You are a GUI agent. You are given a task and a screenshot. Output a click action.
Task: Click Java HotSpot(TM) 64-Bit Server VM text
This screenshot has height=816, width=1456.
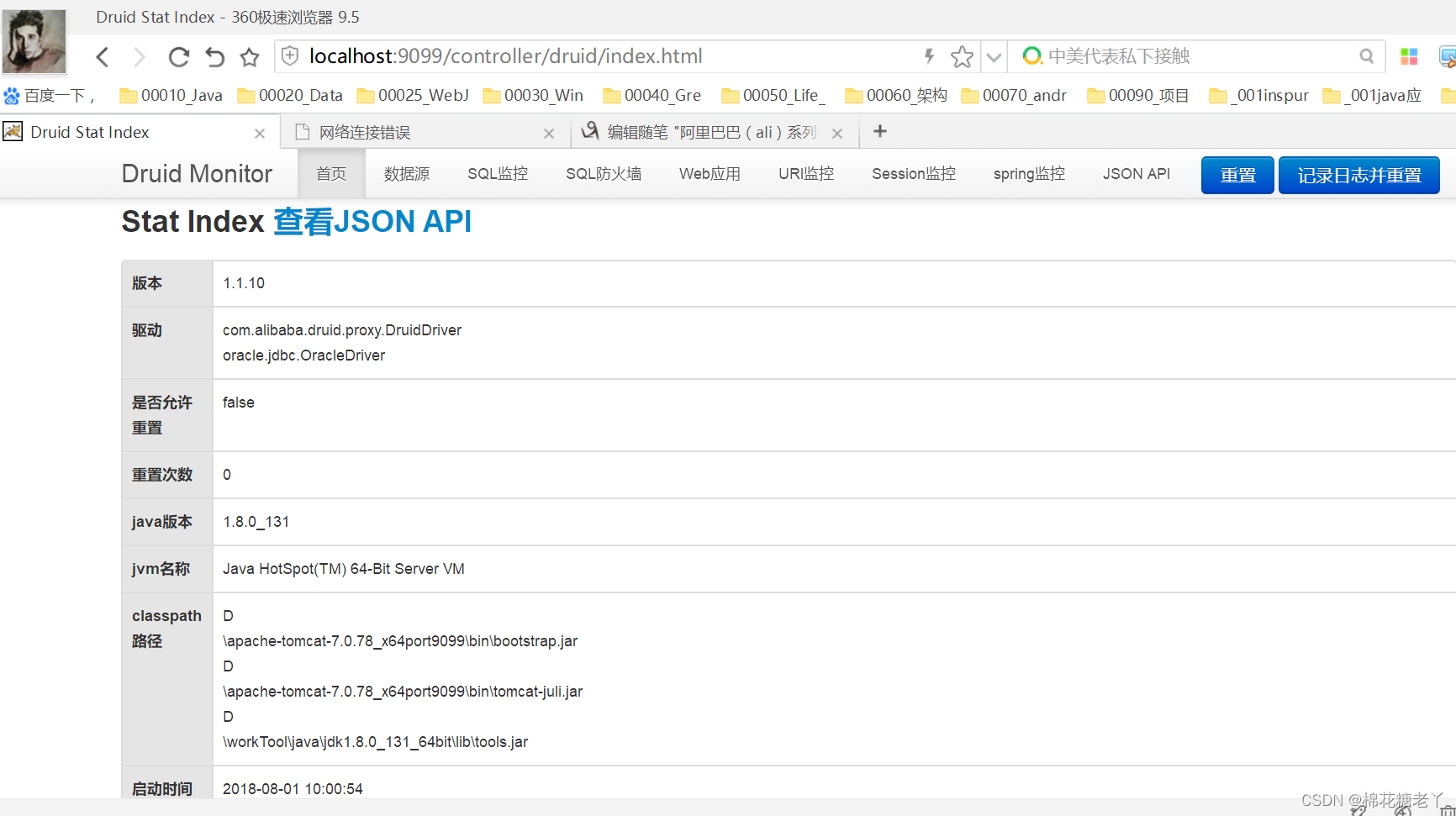point(344,569)
